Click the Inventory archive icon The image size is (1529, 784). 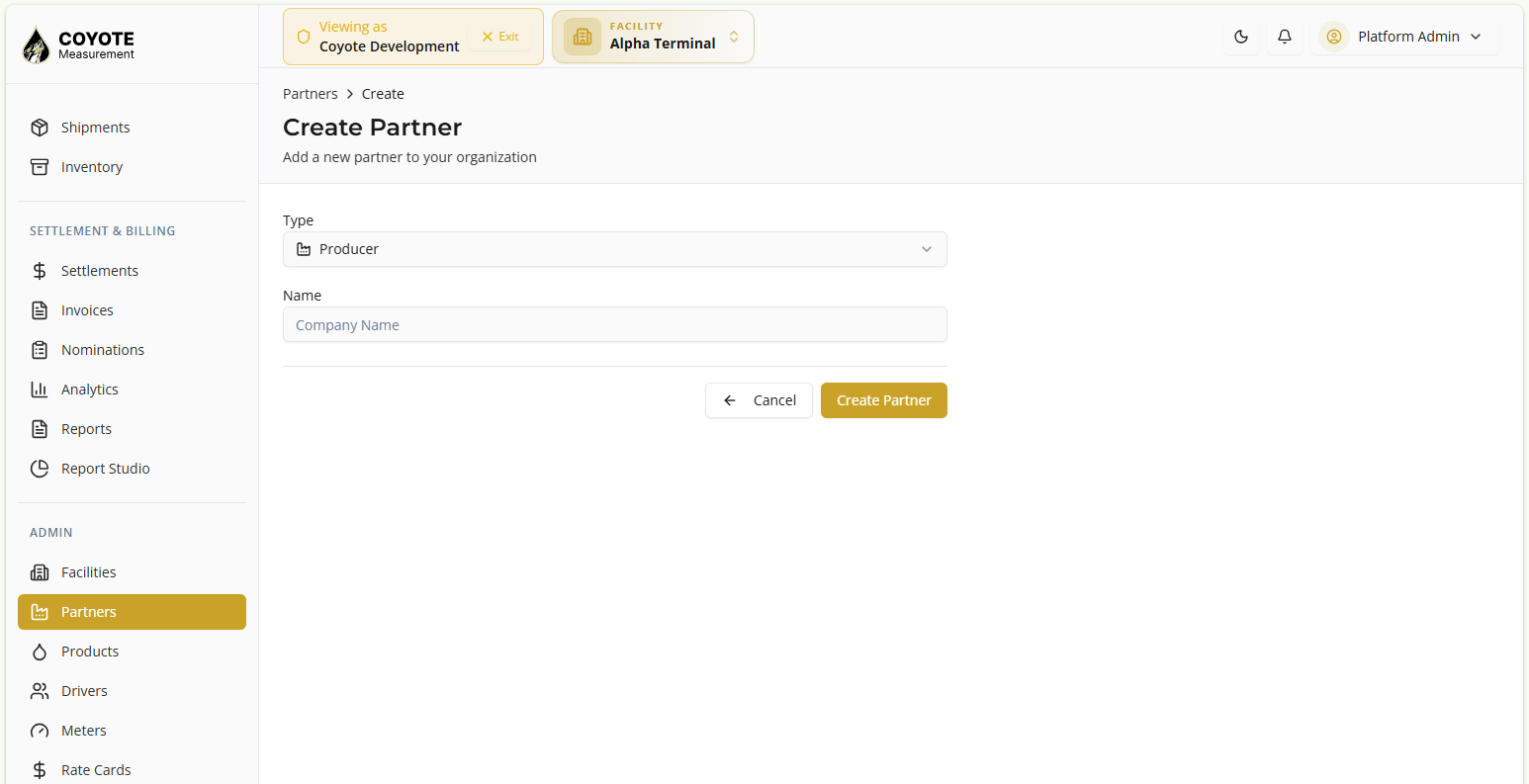click(40, 167)
